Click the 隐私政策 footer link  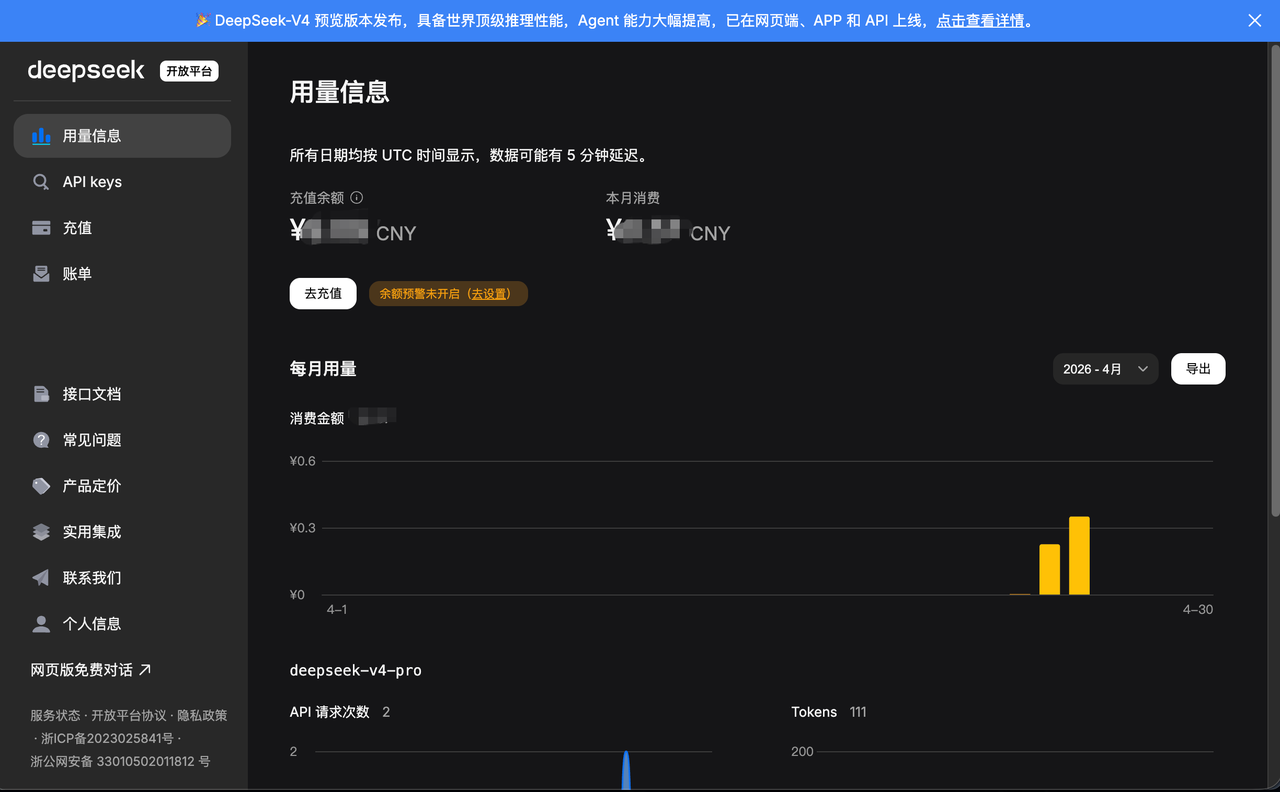203,715
